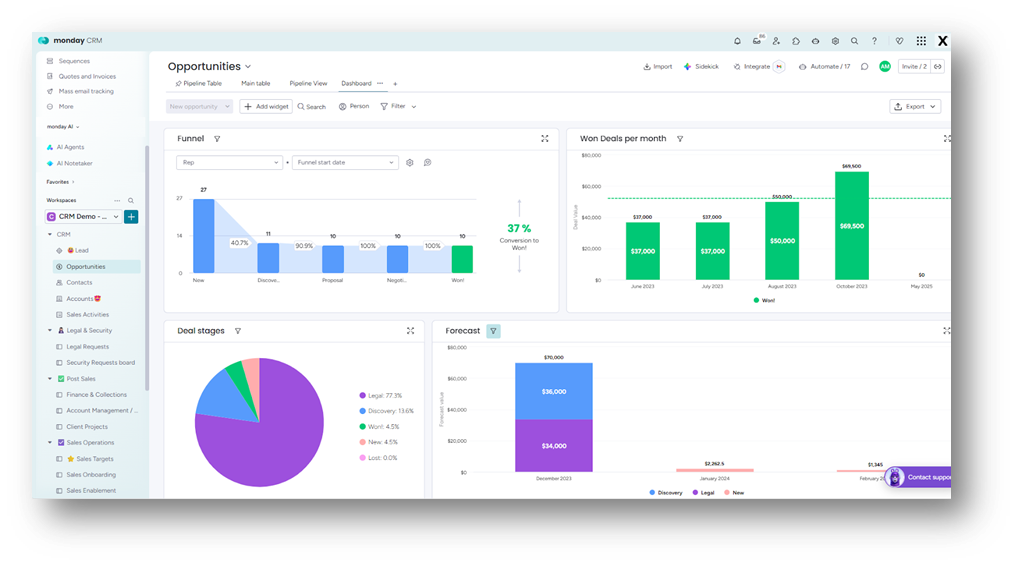Open the inbox icon with badge
Image resolution: width=1016 pixels, height=564 pixels.
point(757,41)
